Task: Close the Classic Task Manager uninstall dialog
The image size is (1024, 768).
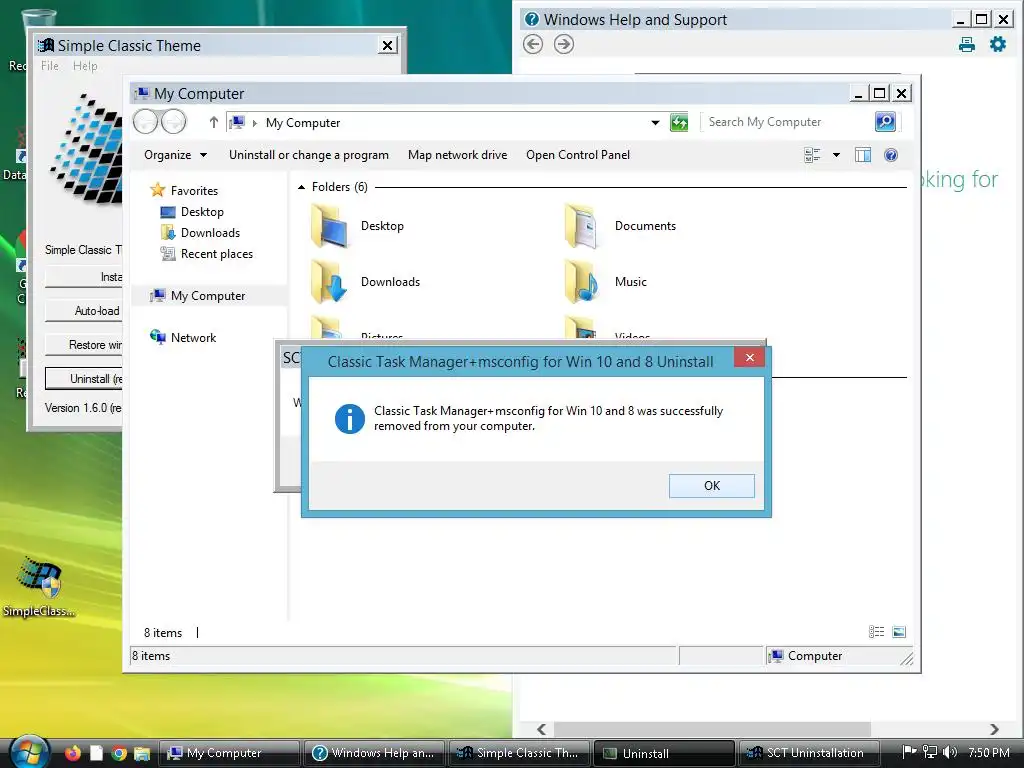Action: click(x=750, y=357)
